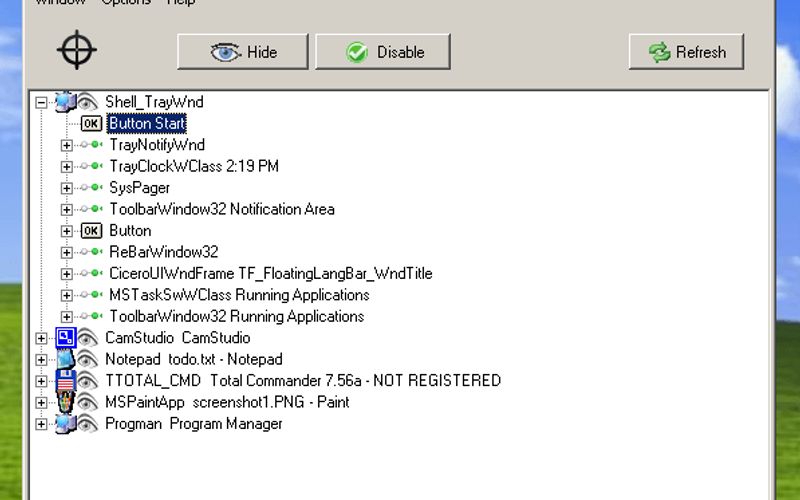Open the Window menu

(x=60, y=2)
